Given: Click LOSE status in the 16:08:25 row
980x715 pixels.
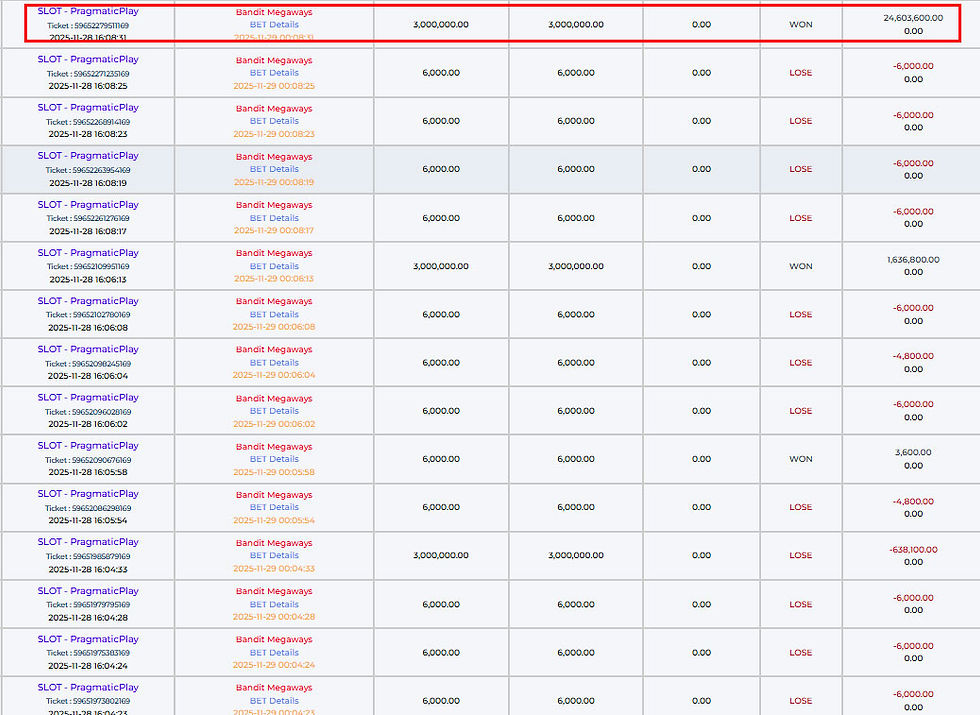Looking at the screenshot, I should click(x=801, y=72).
